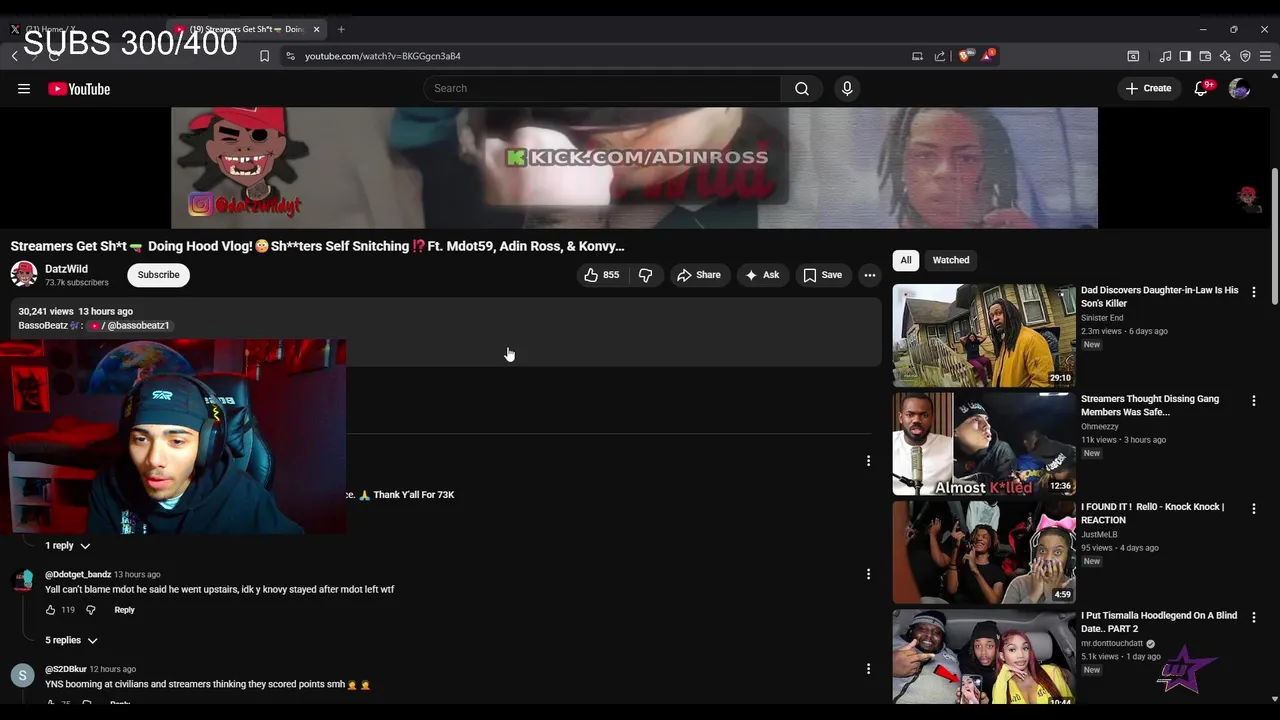The height and width of the screenshot is (720, 1280).
Task: Open options menu for the pinned 73K comment
Action: point(868,461)
